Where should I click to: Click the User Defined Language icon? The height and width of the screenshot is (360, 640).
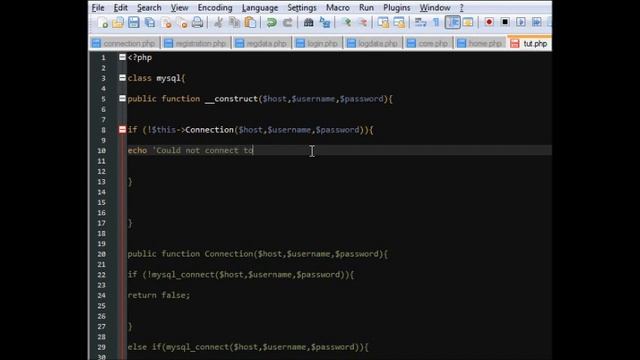point(468,22)
